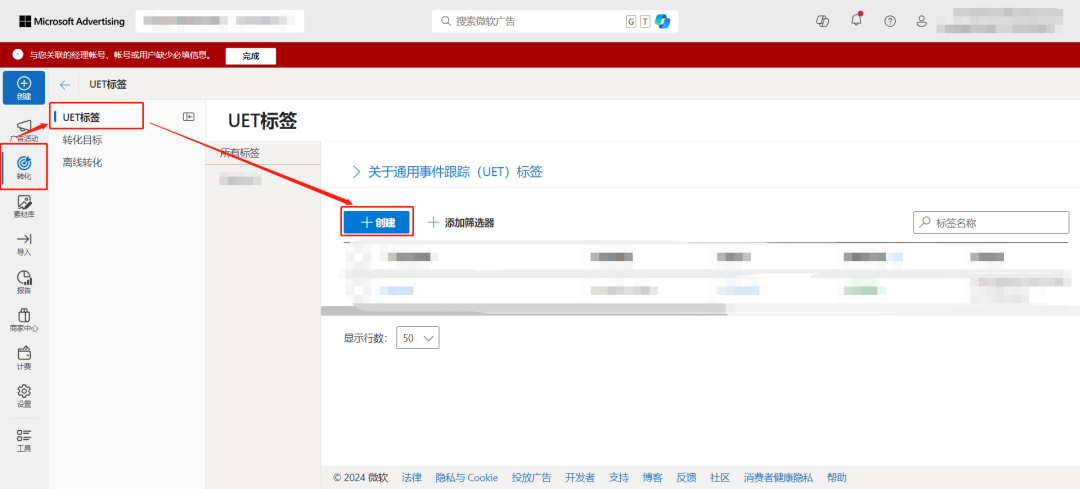1080x489 pixels.
Task: Open the 隐私与 Cookie footer link
Action: pos(466,477)
